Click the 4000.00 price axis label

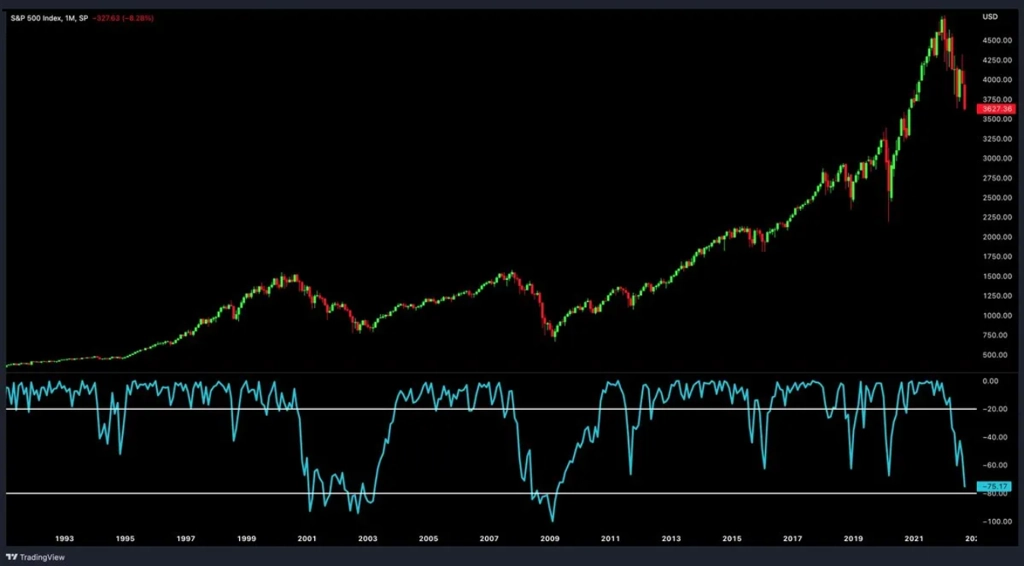[x=997, y=80]
